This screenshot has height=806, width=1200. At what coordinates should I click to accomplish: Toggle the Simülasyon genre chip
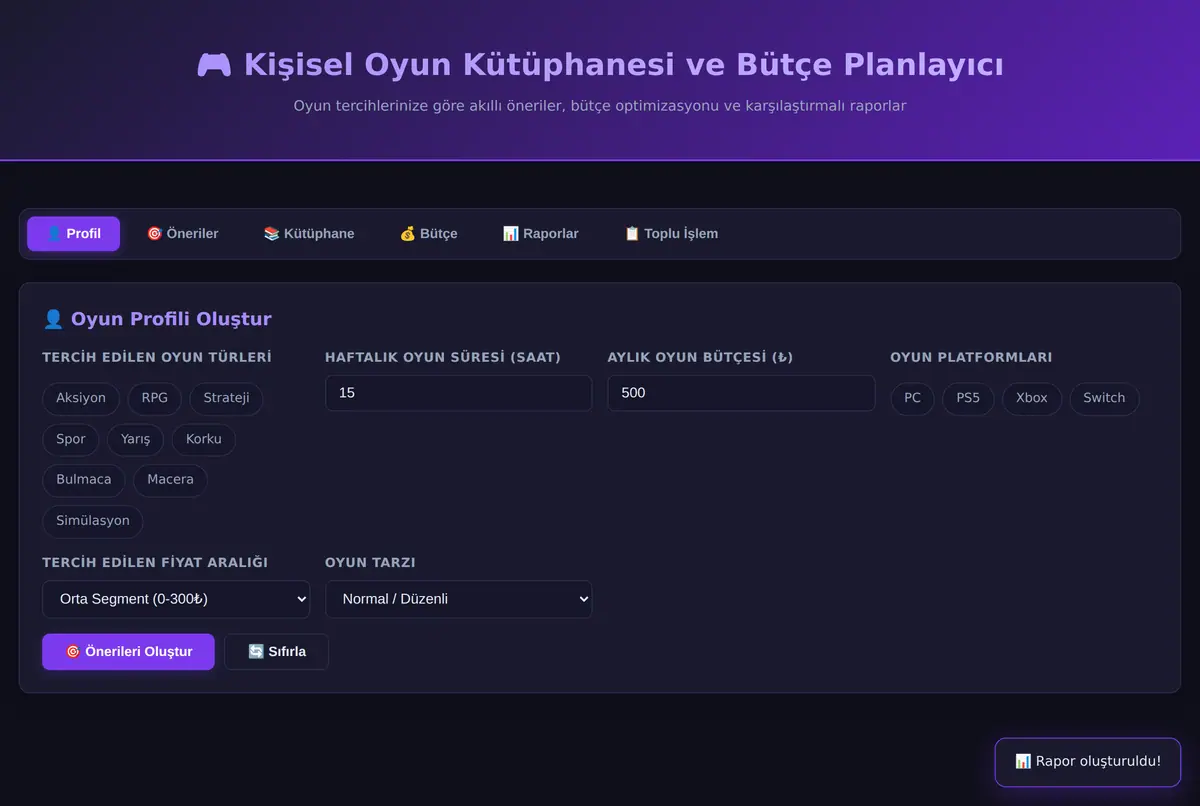coord(93,521)
